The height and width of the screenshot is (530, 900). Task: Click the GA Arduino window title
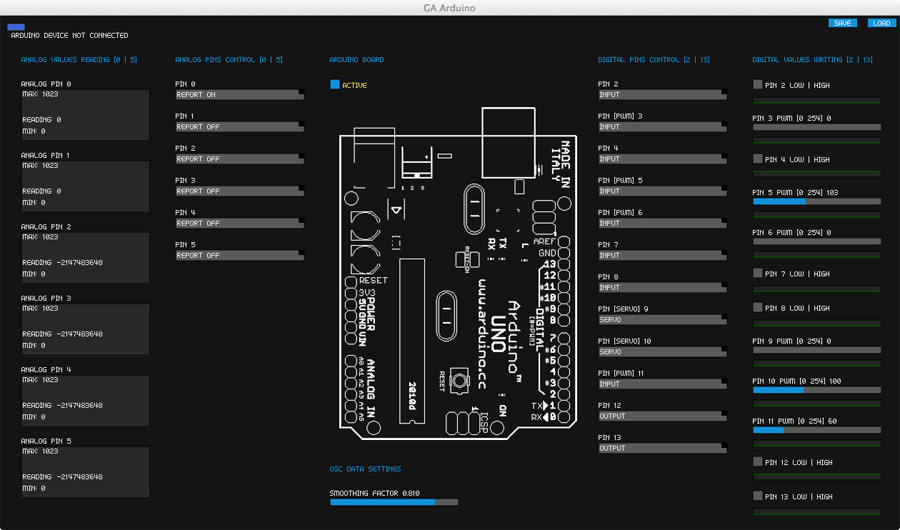point(449,8)
